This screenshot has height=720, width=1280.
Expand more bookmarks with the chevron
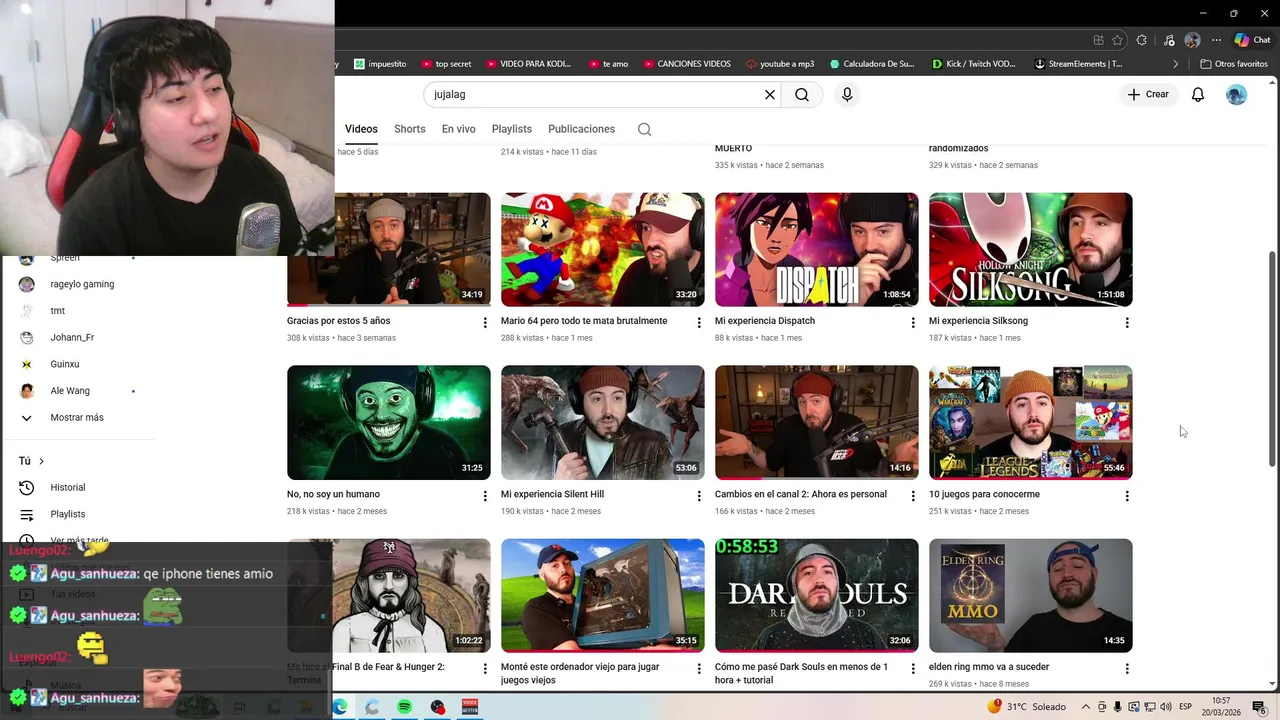point(1178,64)
